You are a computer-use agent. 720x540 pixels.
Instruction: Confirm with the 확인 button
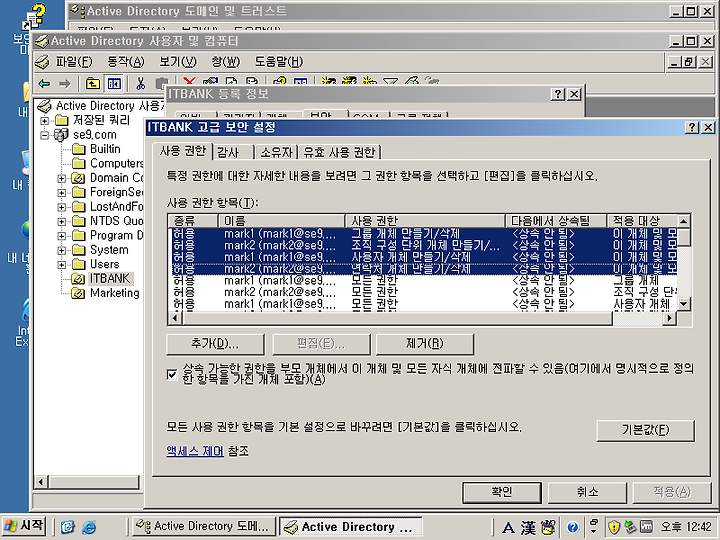click(501, 492)
